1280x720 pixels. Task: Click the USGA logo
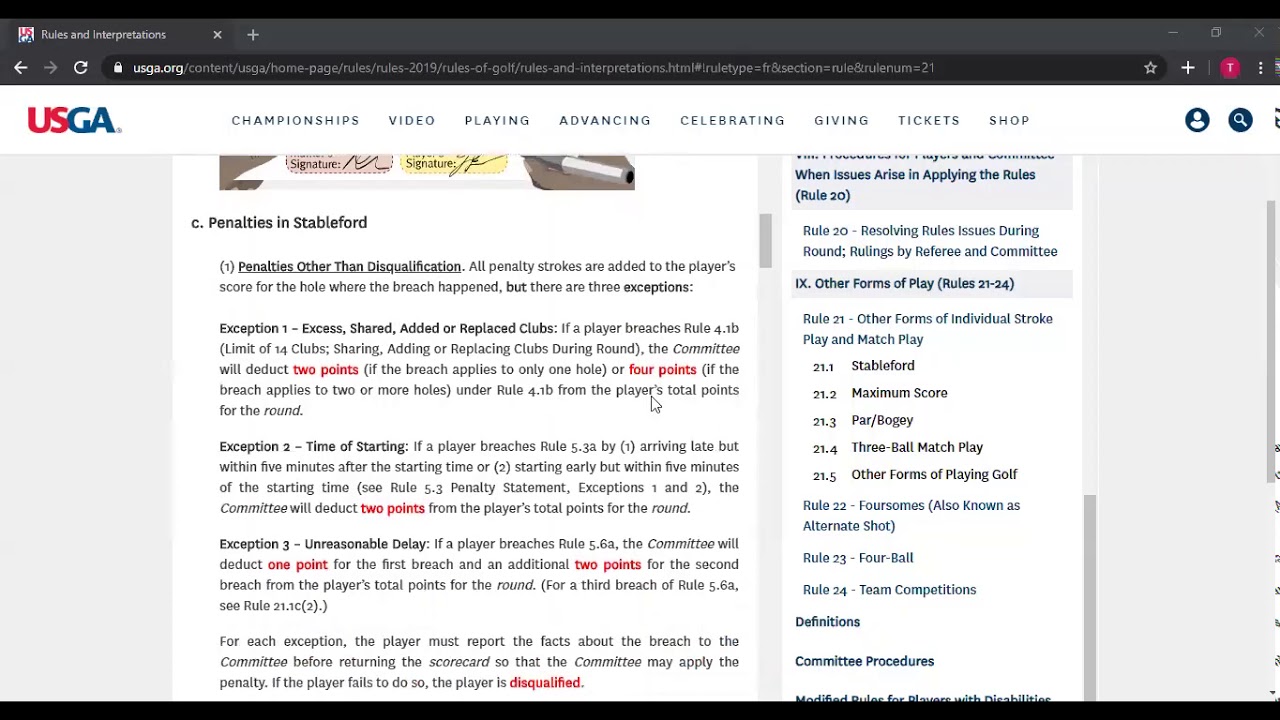(74, 121)
